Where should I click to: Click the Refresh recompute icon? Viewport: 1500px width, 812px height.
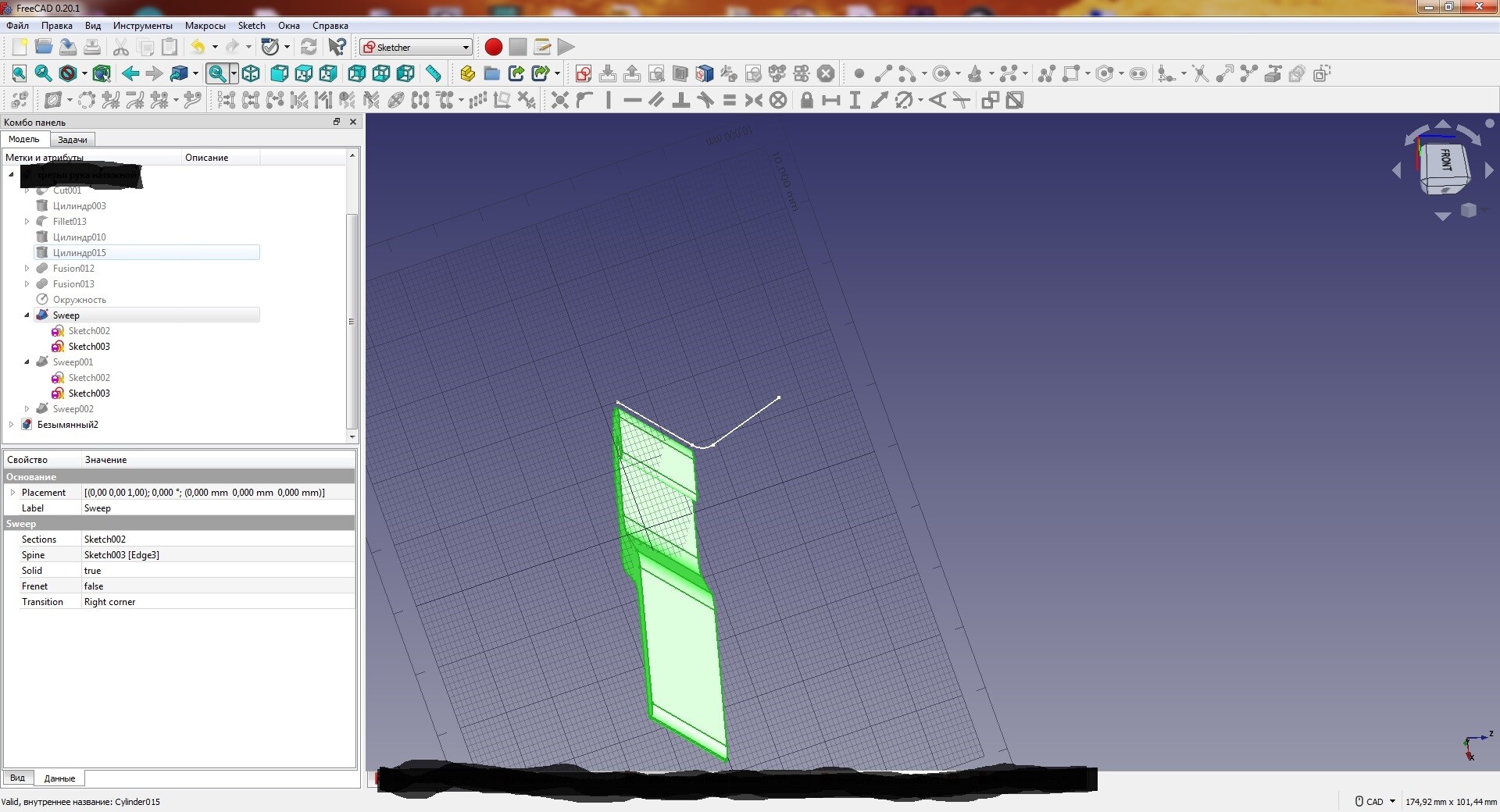309,47
